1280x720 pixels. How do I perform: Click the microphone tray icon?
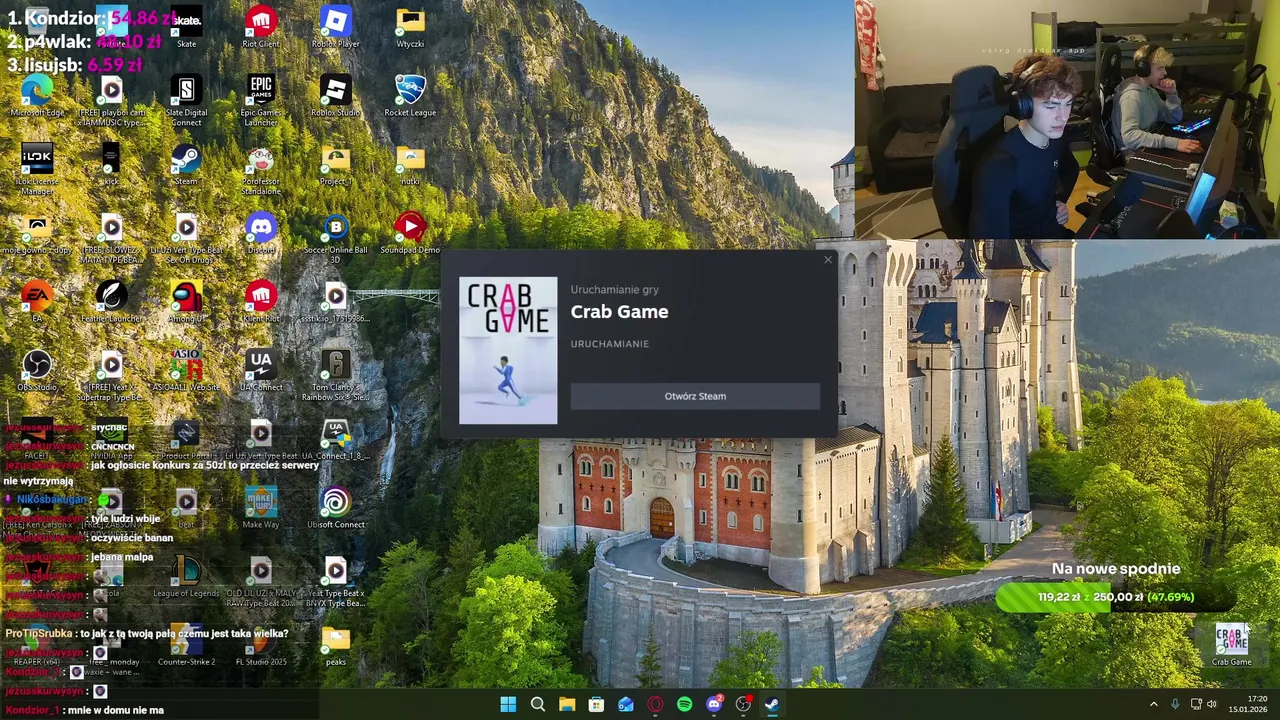[1175, 704]
